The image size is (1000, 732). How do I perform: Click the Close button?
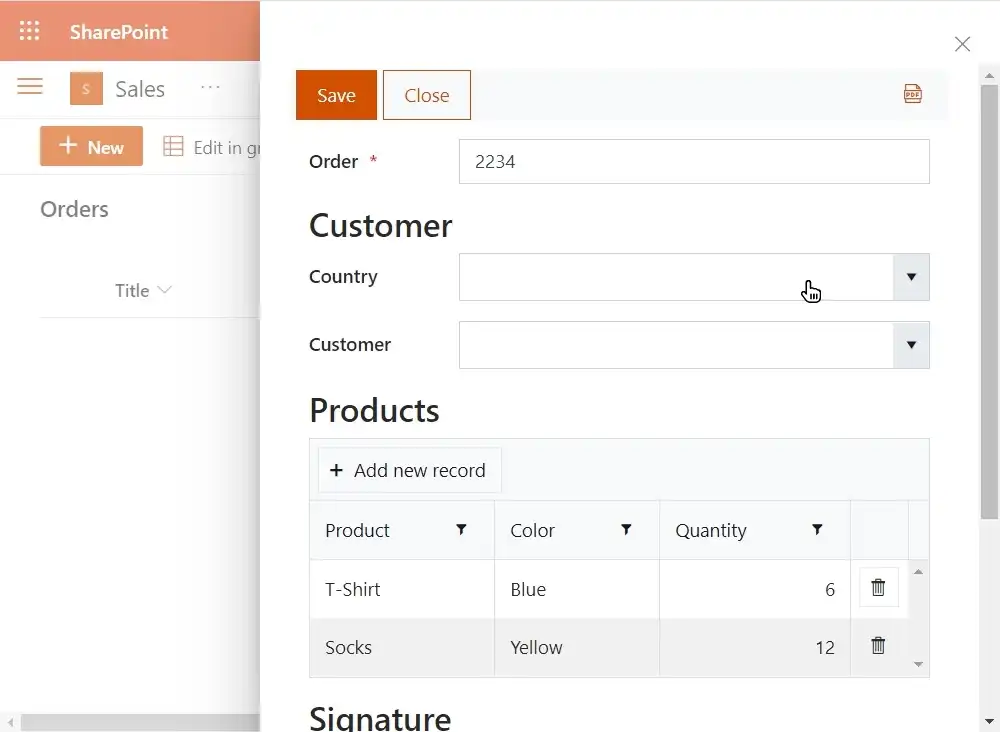point(427,95)
